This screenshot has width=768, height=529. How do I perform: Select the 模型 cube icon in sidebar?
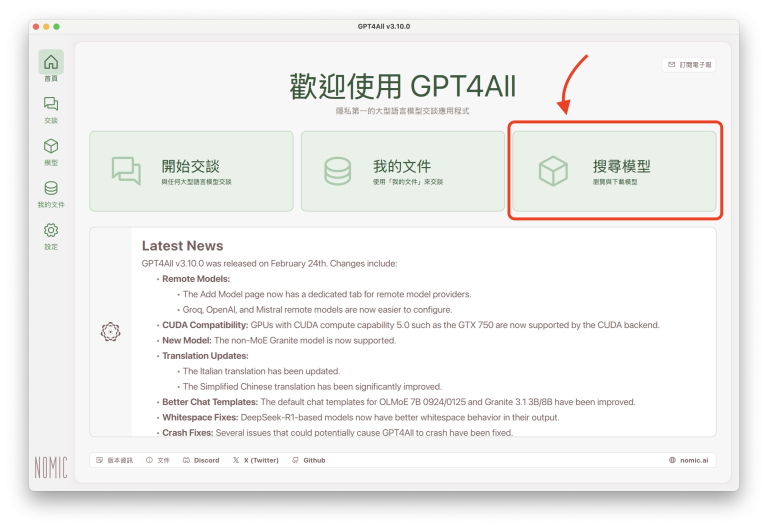click(x=51, y=147)
